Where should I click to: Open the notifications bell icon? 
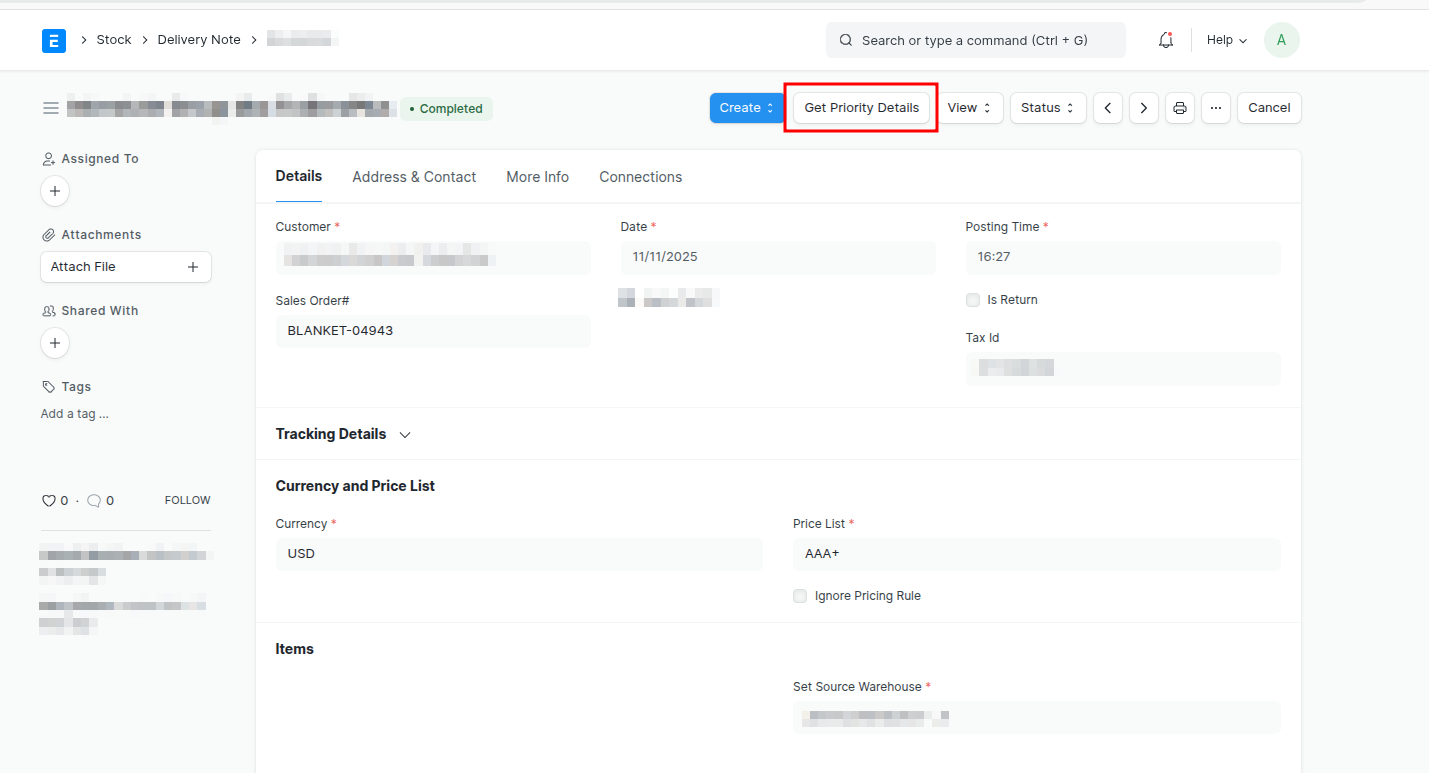point(1165,40)
